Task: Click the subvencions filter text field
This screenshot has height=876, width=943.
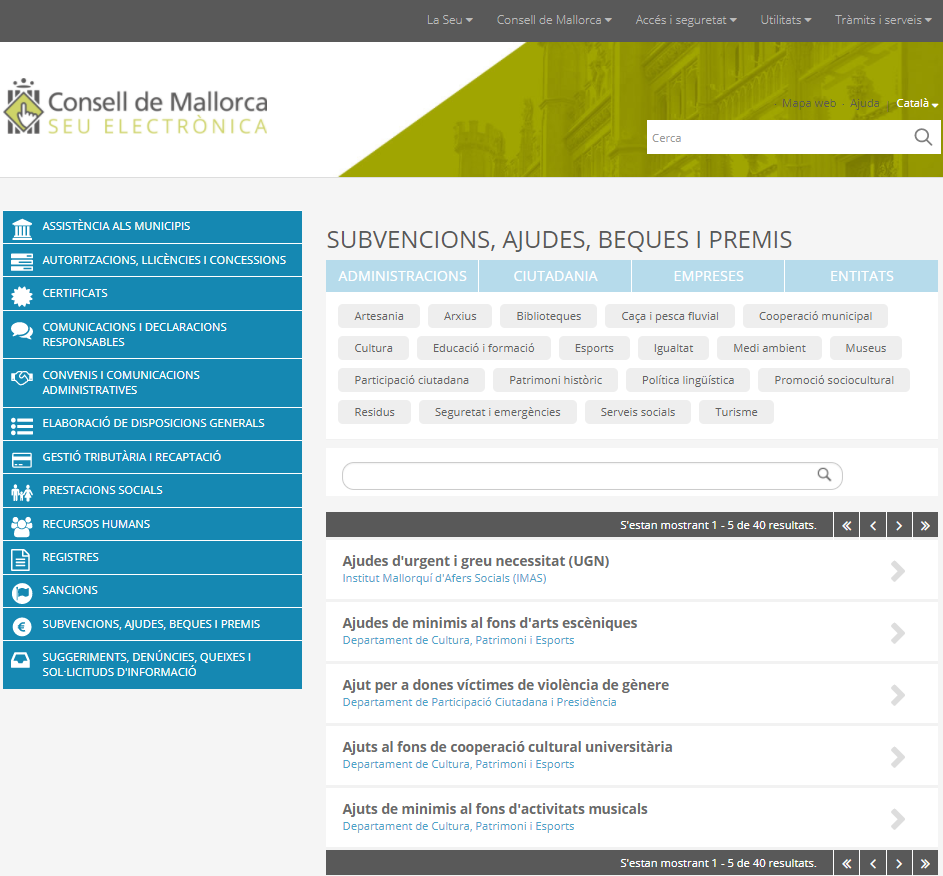Action: coord(578,476)
